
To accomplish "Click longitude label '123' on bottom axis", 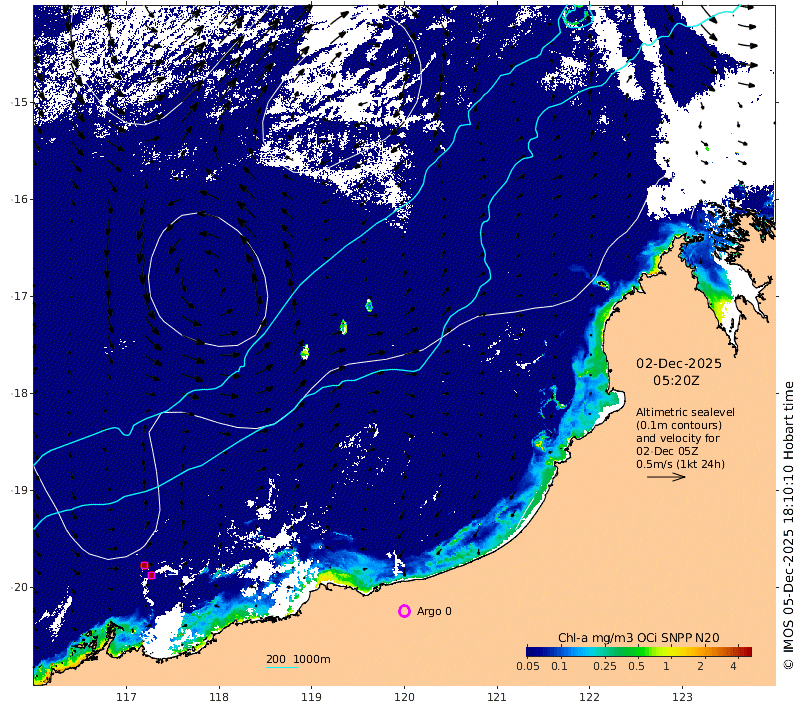I will (x=683, y=697).
